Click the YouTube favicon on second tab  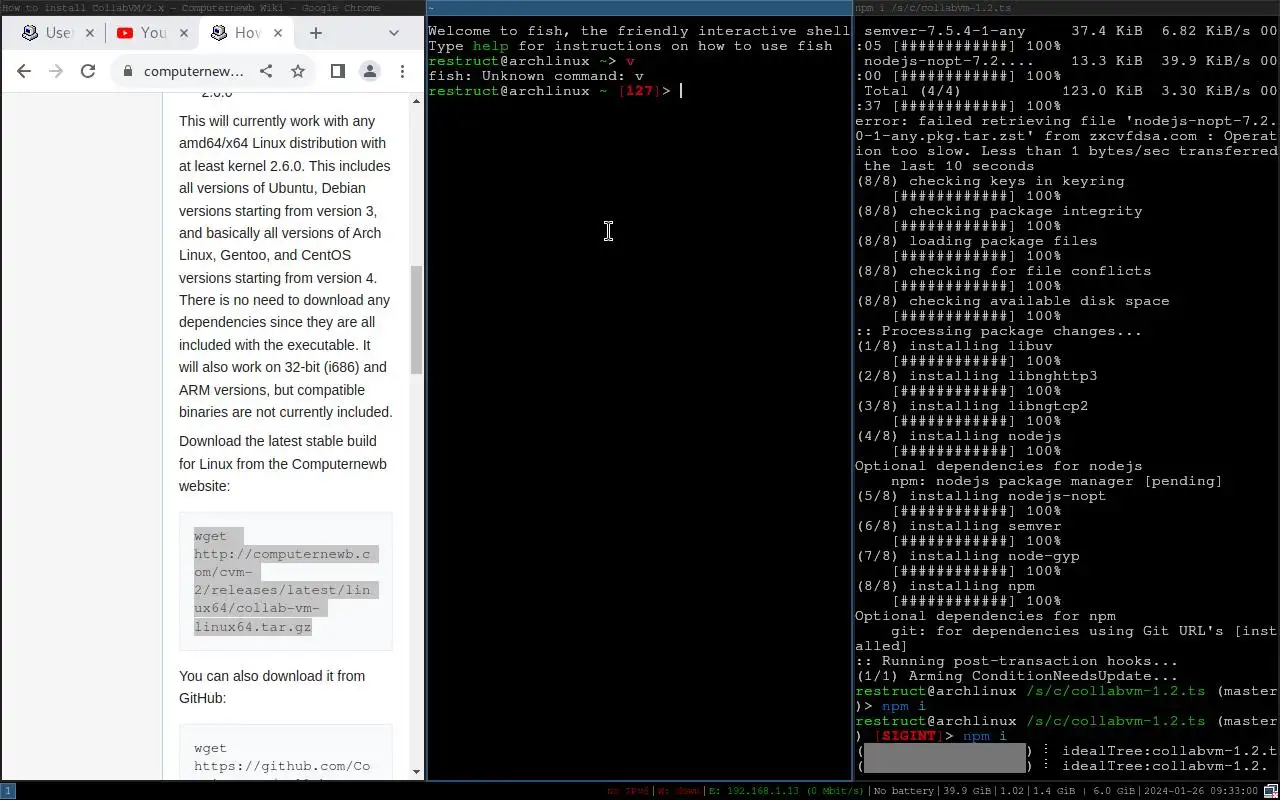point(125,33)
